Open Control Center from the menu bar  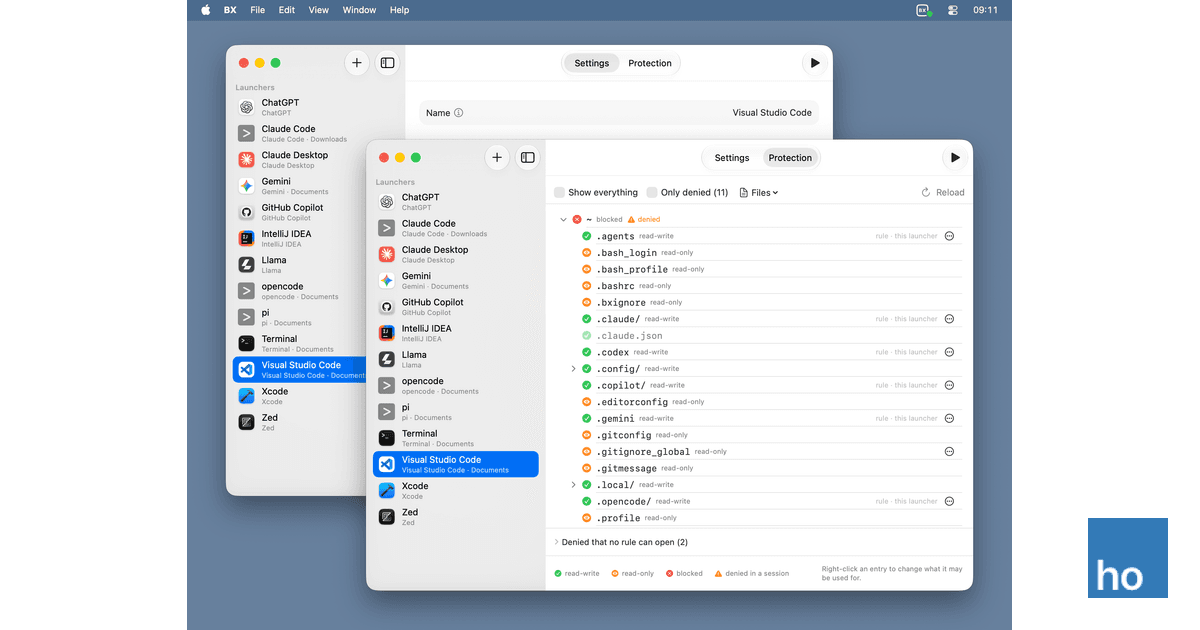click(953, 10)
